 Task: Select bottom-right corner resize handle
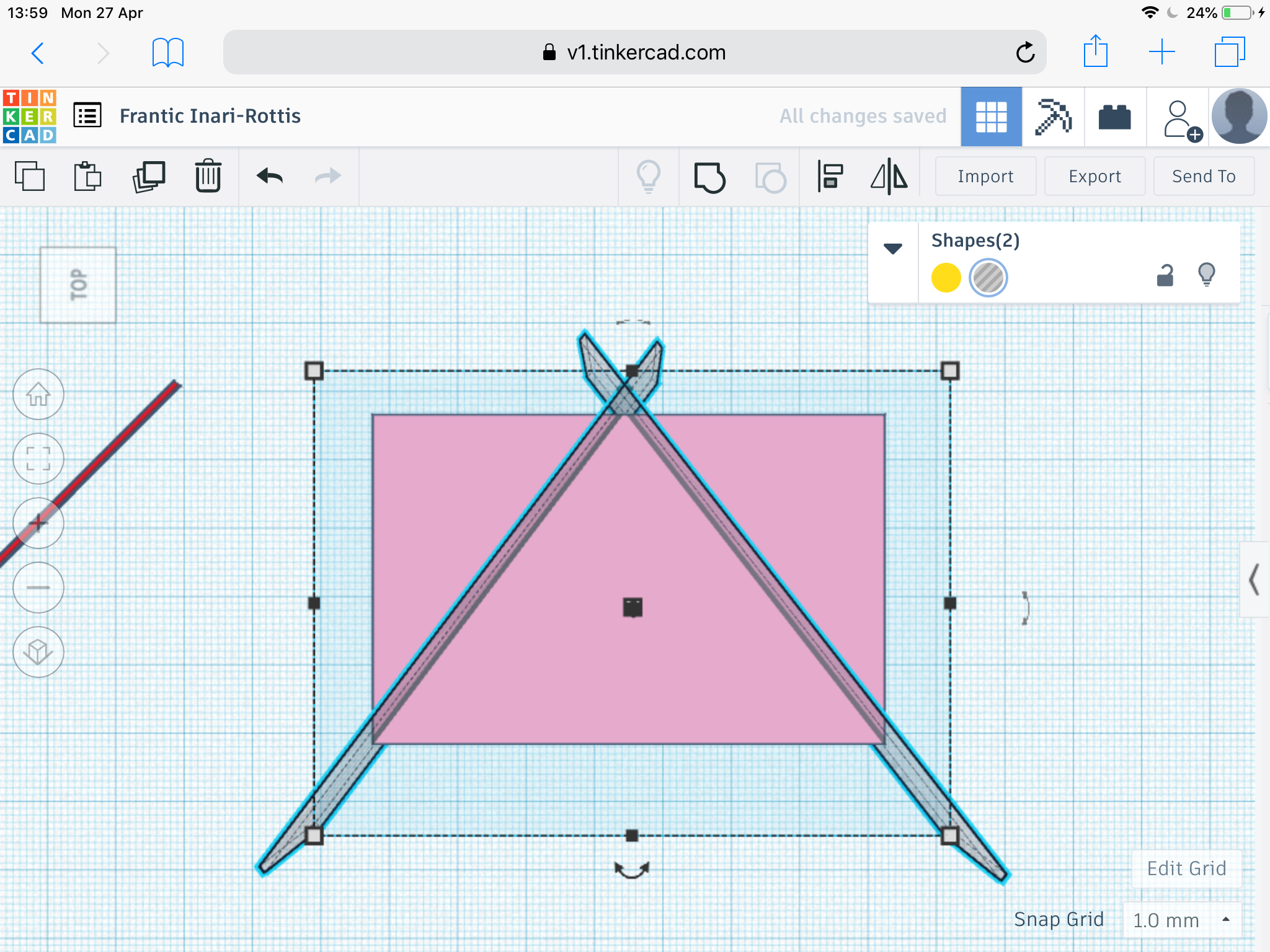[950, 835]
